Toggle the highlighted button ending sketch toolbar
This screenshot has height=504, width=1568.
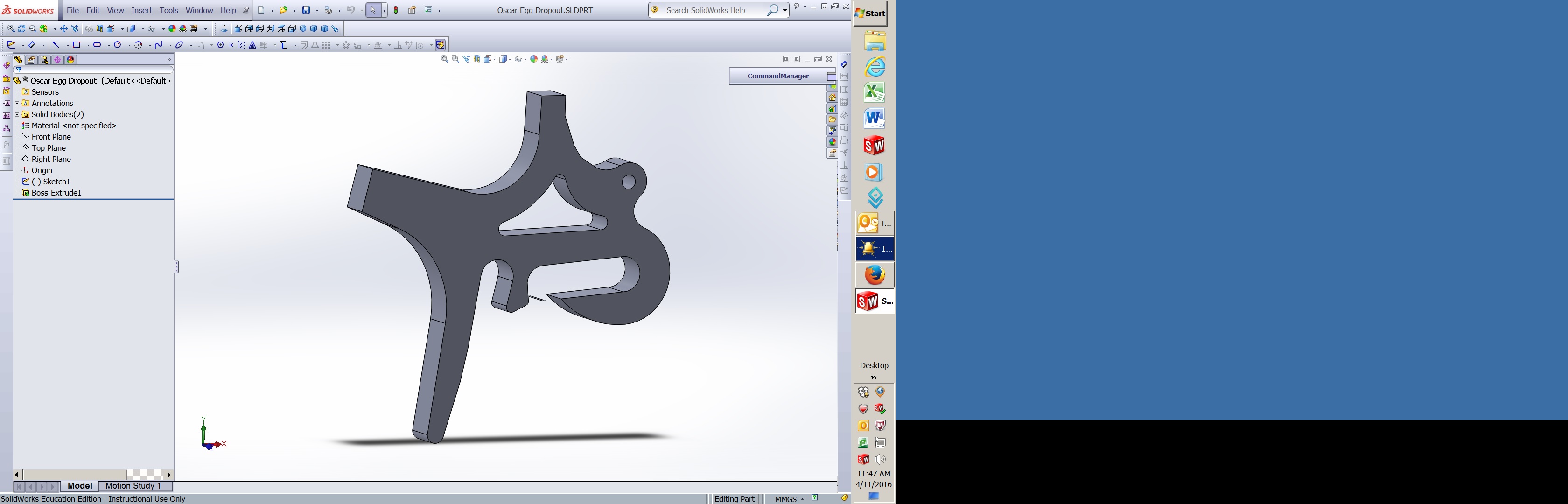pyautogui.click(x=440, y=45)
